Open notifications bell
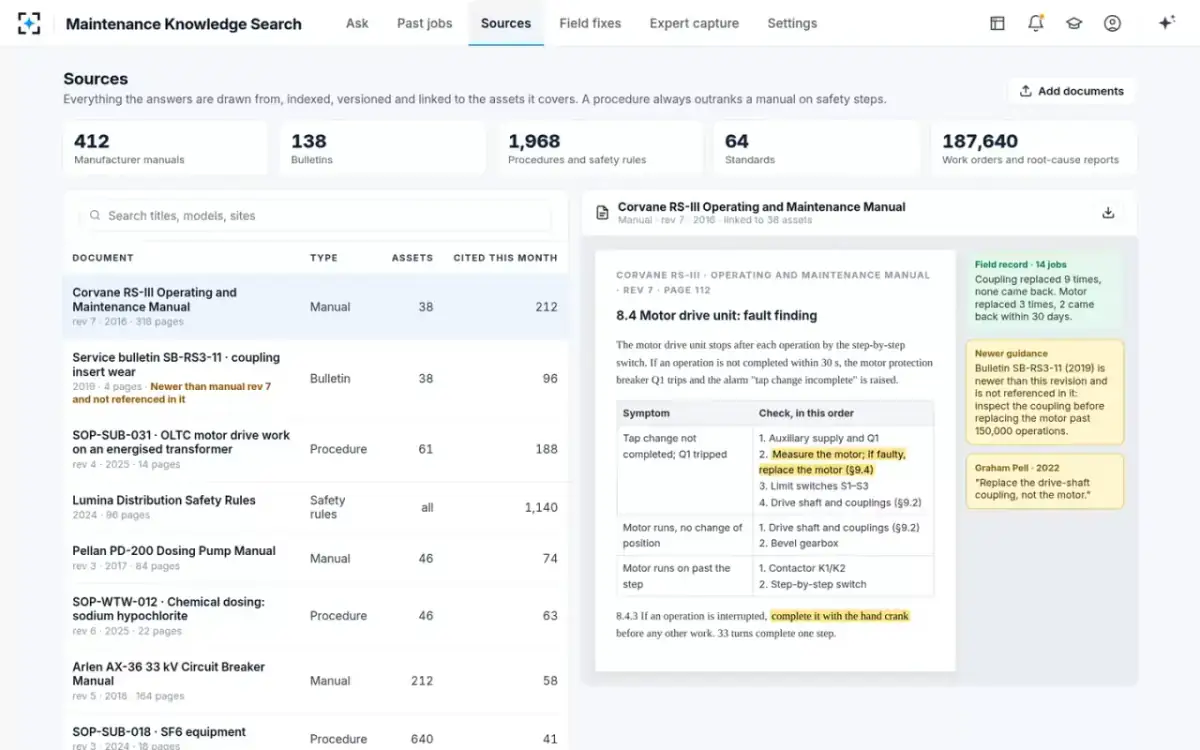Screen dimensions: 1200x750 pyautogui.click(x=1036, y=23)
